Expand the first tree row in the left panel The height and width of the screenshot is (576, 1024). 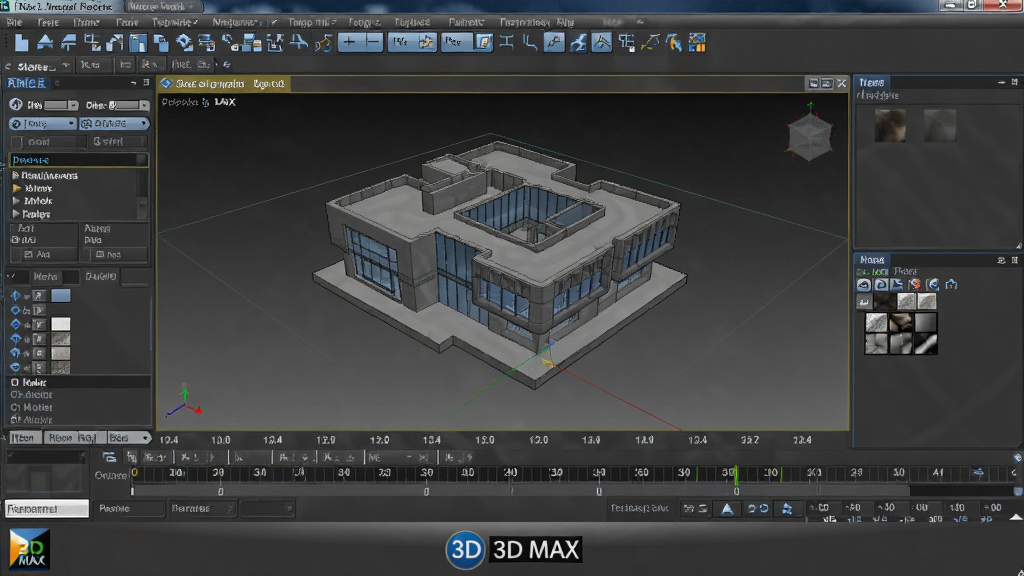tap(16, 175)
